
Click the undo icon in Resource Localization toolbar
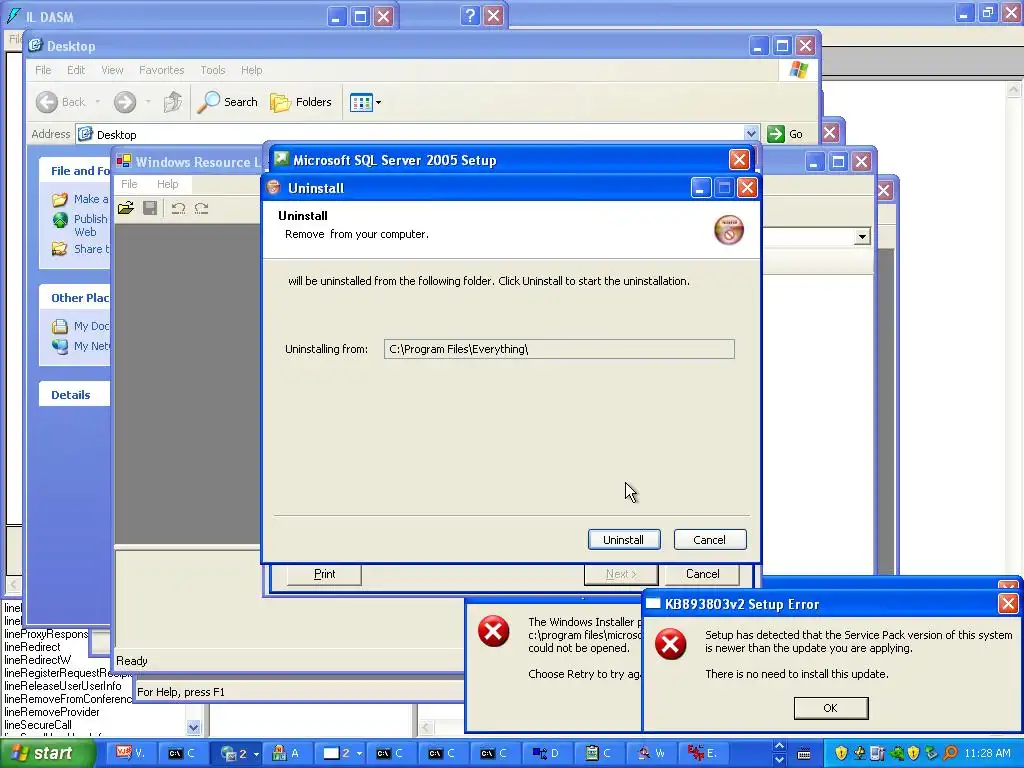[x=178, y=208]
